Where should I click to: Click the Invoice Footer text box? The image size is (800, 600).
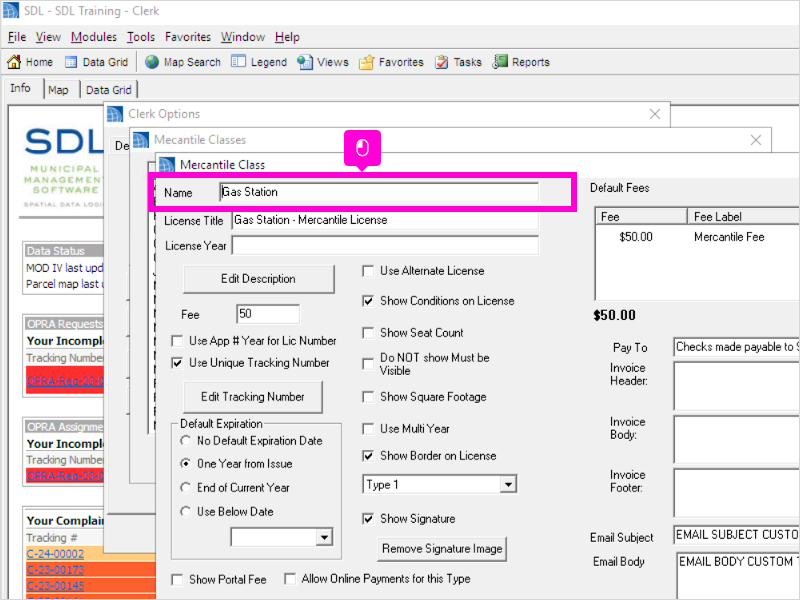click(x=736, y=493)
